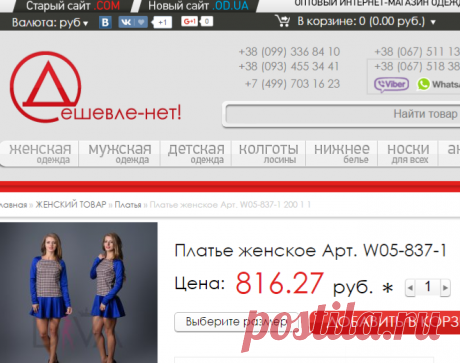Screen dimensions: 460x363
Task: Click the red G+1 Google share icon
Action: coord(190,21)
